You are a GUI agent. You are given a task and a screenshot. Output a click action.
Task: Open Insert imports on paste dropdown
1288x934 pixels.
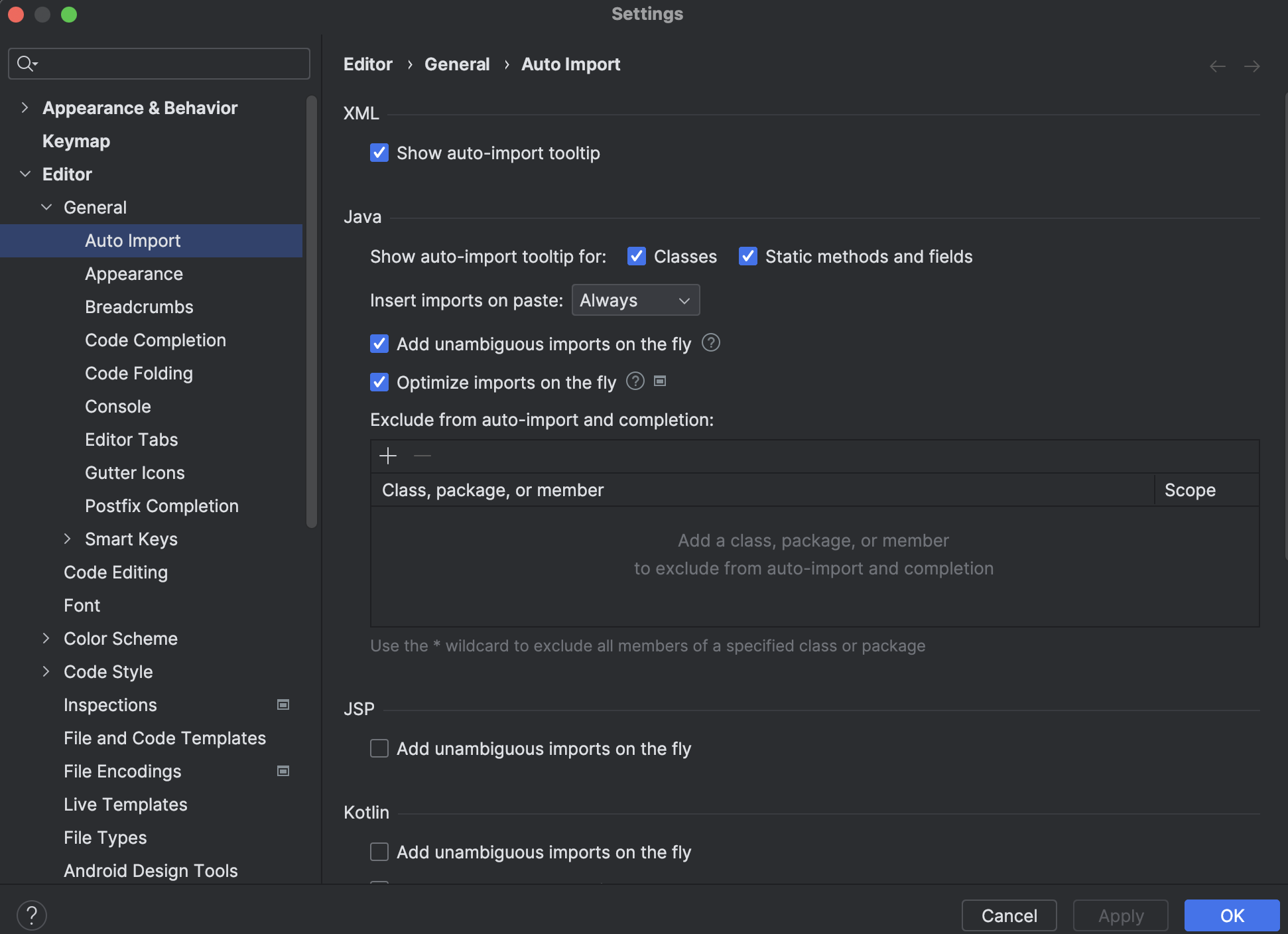coord(635,300)
